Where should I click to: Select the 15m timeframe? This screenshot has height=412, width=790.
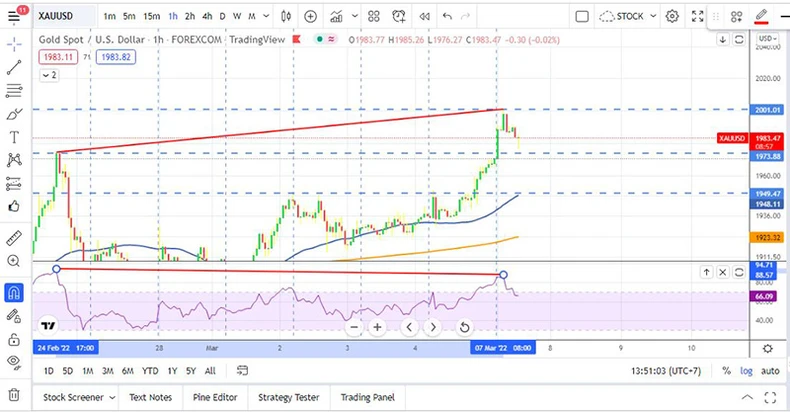pos(151,17)
